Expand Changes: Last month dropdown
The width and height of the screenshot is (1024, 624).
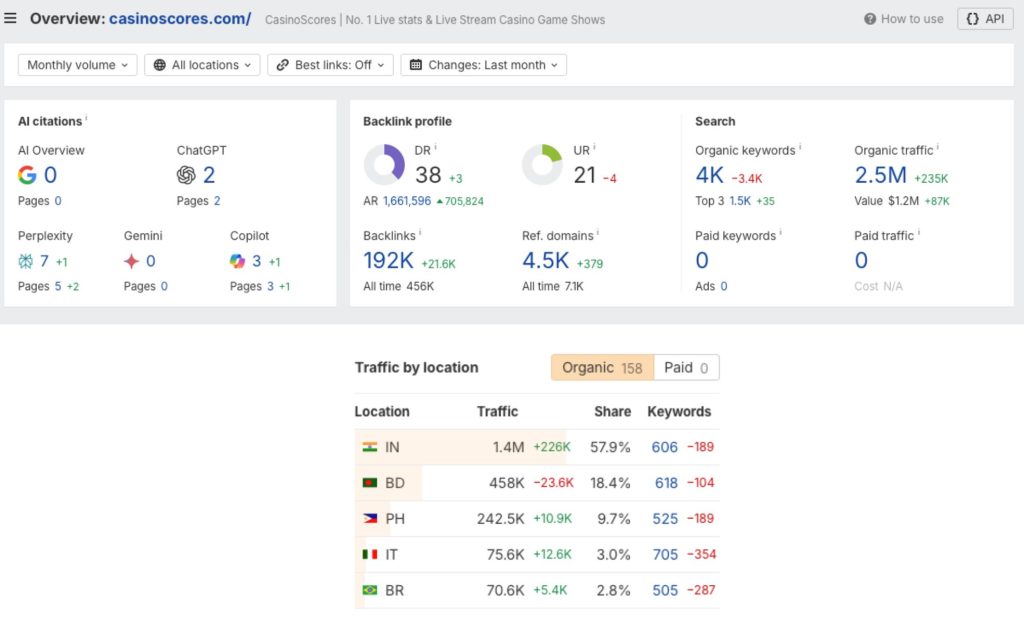[484, 65]
